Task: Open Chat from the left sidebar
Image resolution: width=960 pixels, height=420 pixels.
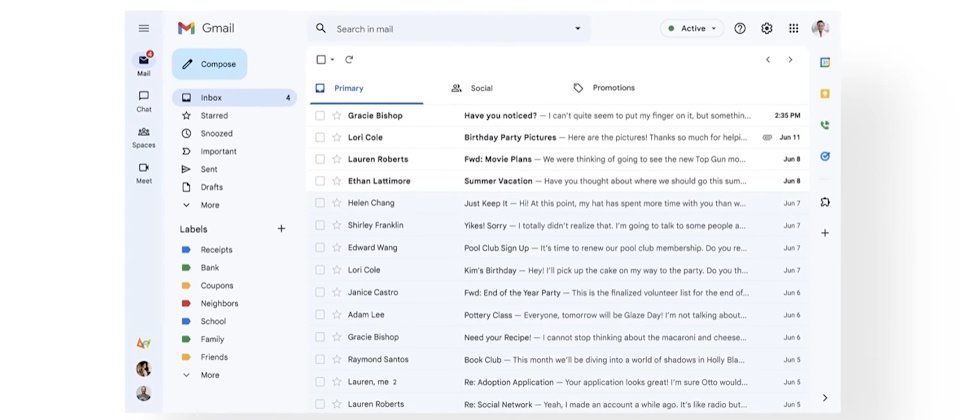Action: click(x=144, y=100)
